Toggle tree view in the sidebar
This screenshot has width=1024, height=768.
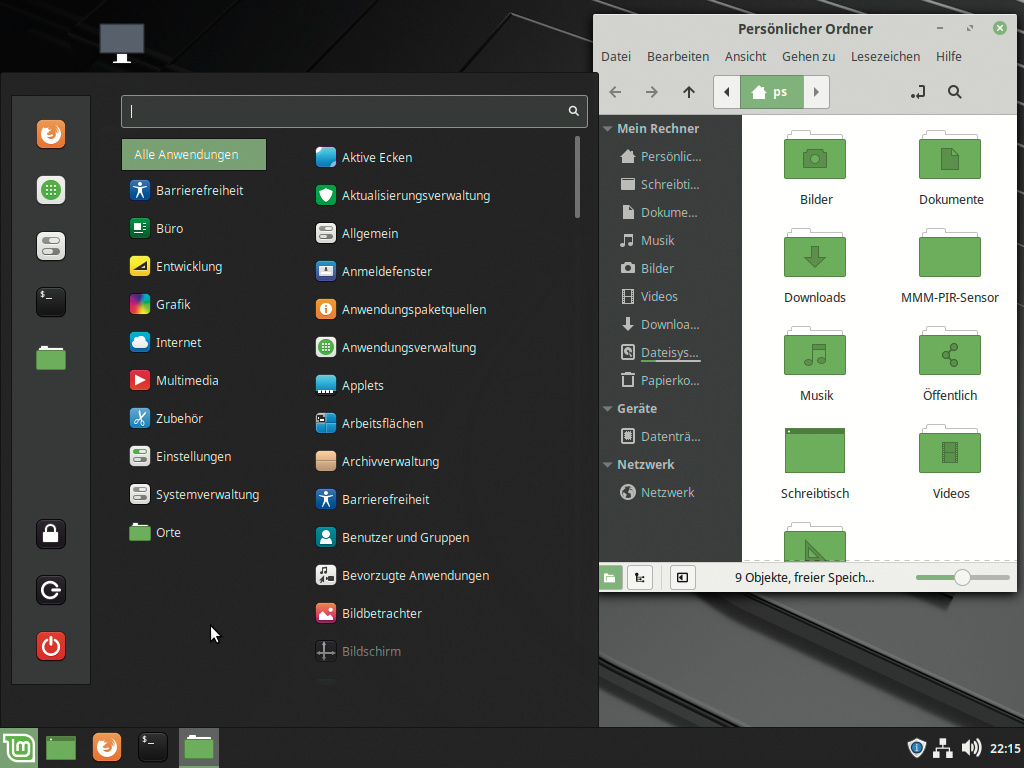point(640,577)
